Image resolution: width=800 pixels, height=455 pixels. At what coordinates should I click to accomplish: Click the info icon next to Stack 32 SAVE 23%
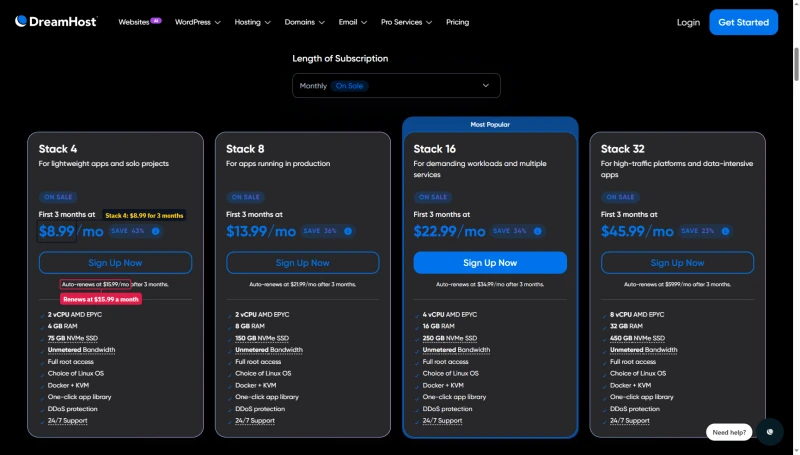(x=725, y=231)
